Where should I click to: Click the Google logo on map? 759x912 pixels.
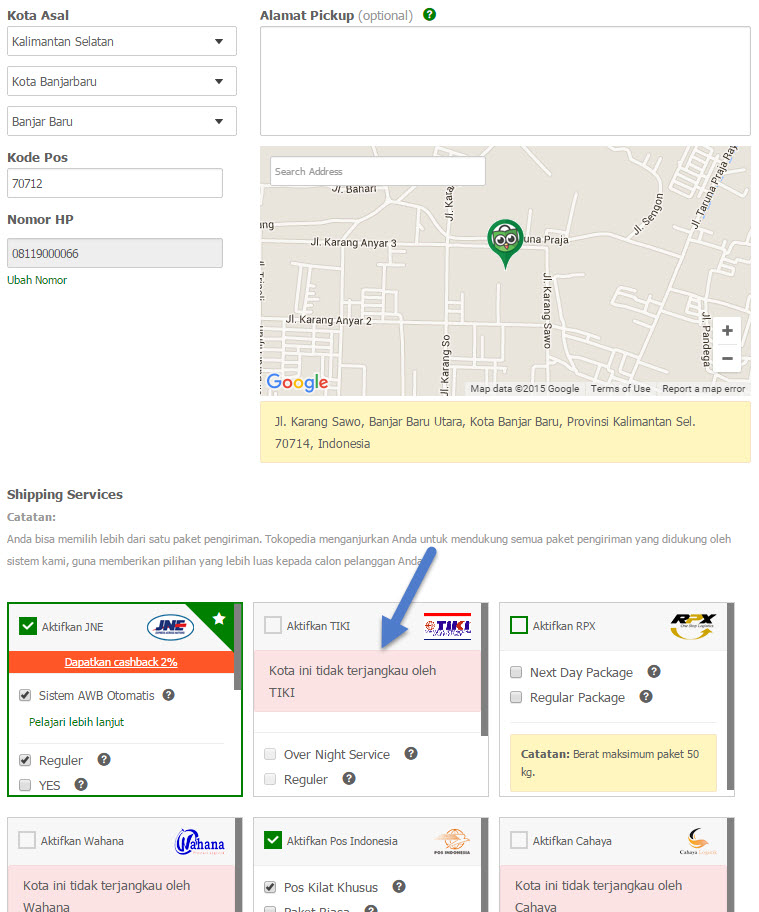click(297, 382)
